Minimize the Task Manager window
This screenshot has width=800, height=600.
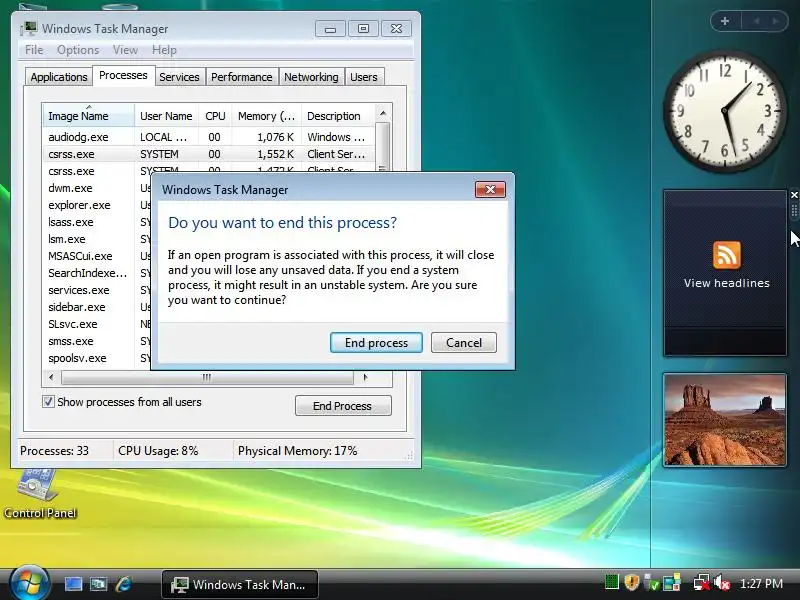click(330, 29)
